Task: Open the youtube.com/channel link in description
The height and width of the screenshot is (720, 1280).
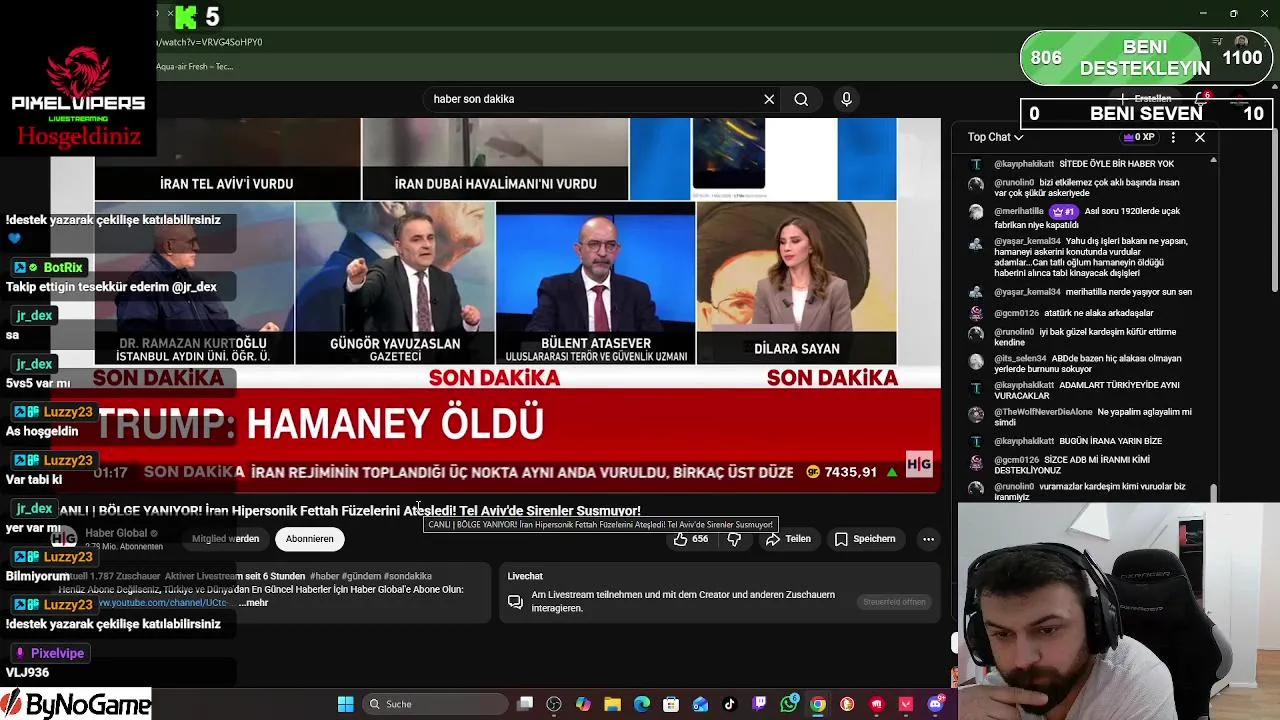Action: [x=162, y=603]
